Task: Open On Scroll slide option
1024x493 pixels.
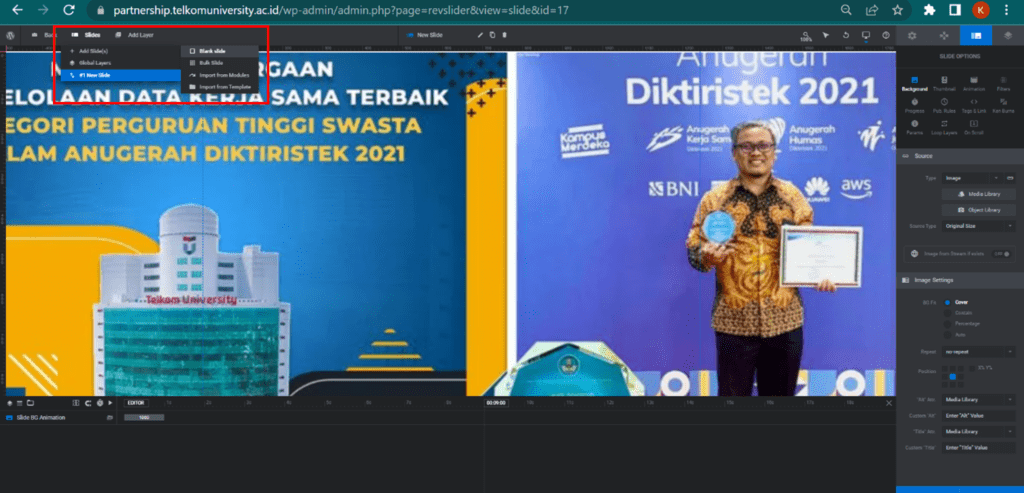Action: pos(974,127)
